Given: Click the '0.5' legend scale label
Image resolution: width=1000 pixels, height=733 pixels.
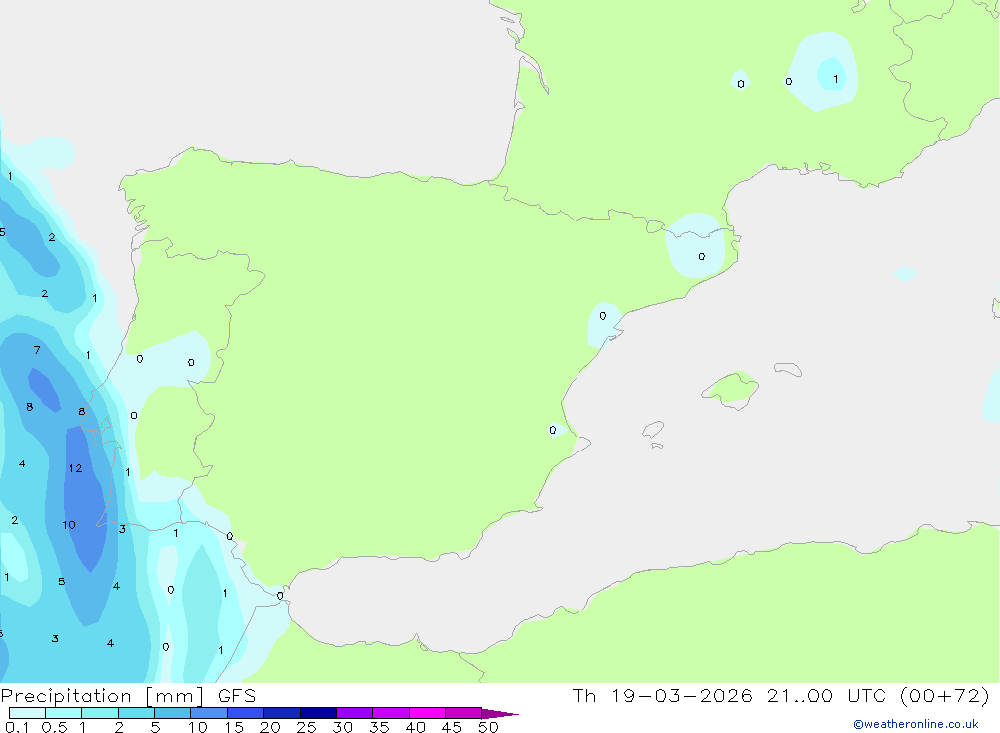Looking at the screenshot, I should (54, 727).
